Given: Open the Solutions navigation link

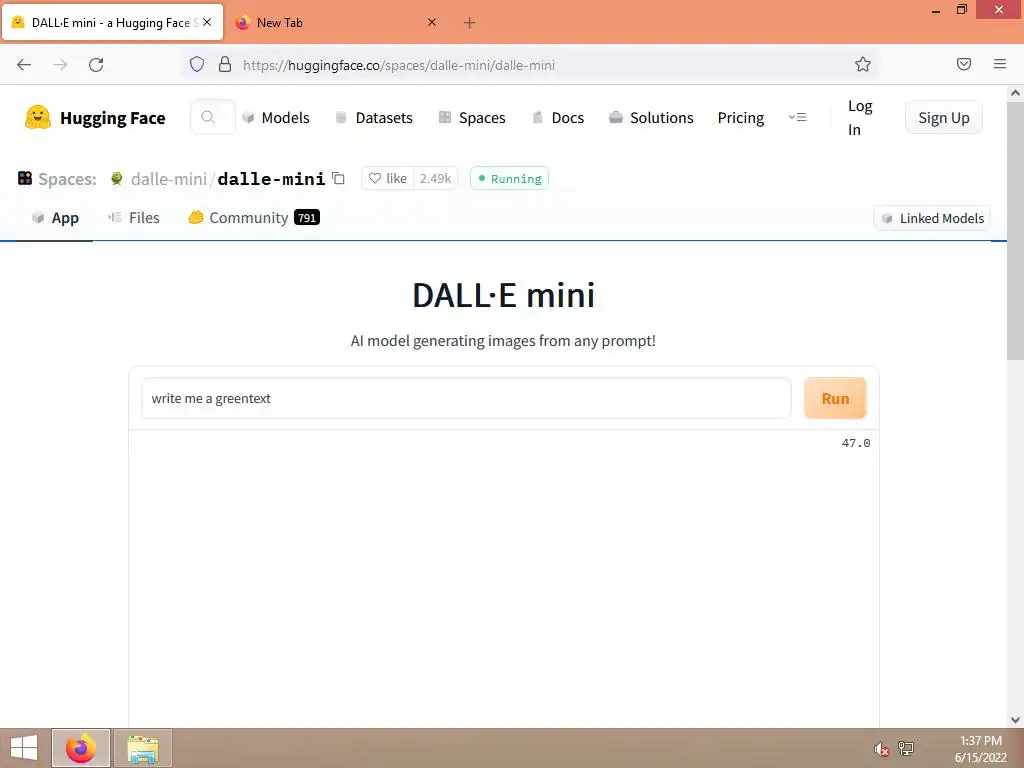Looking at the screenshot, I should point(651,118).
